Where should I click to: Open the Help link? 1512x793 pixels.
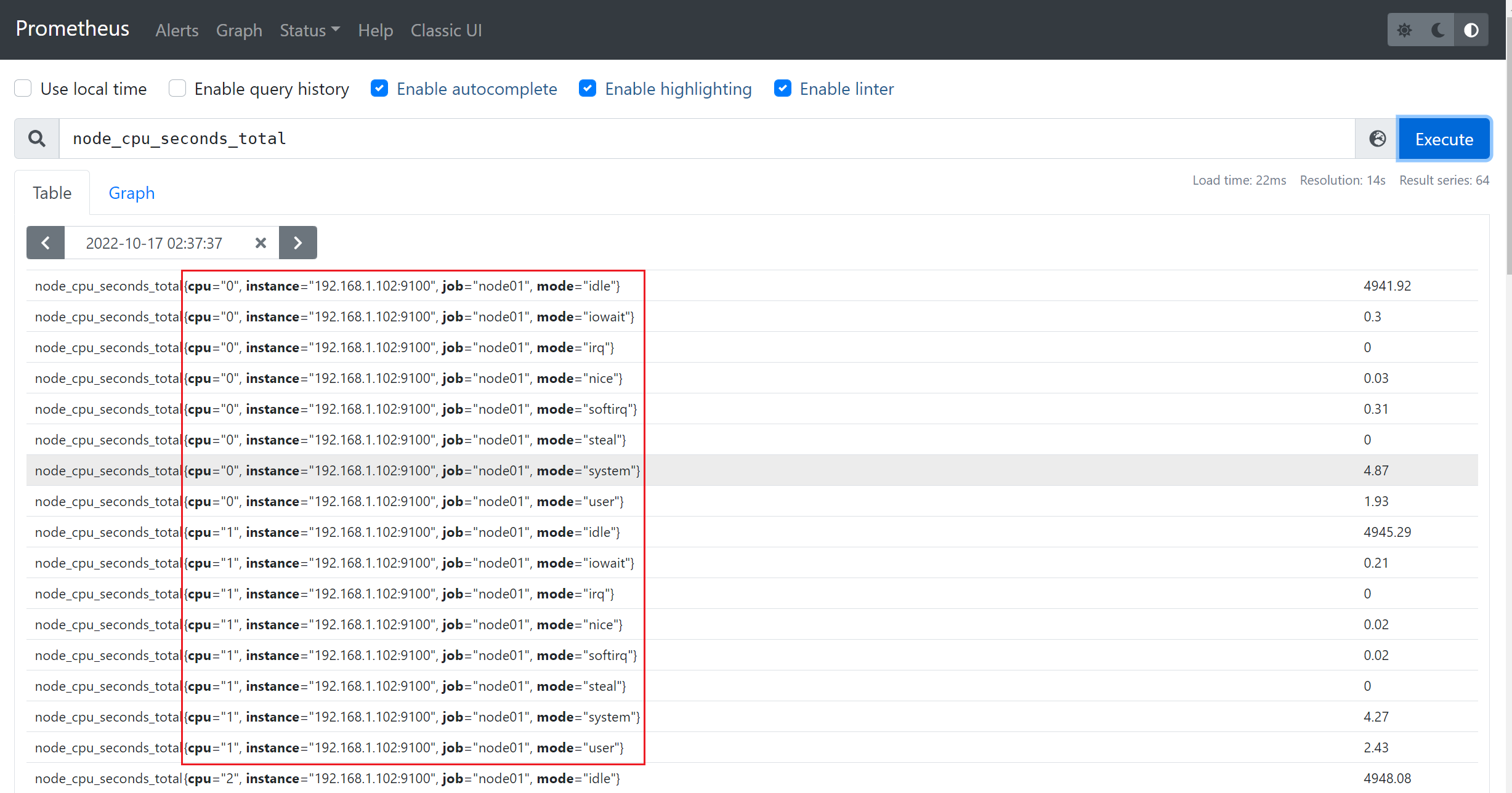point(376,30)
